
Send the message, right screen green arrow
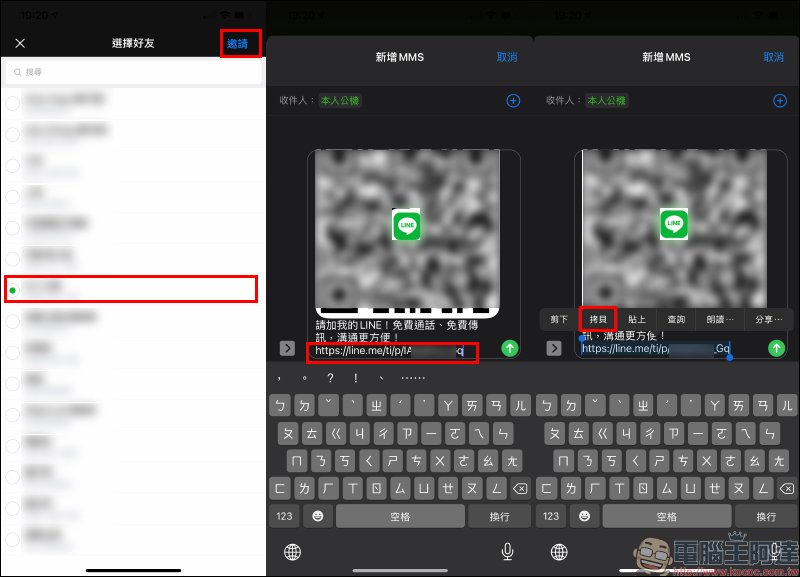click(777, 348)
